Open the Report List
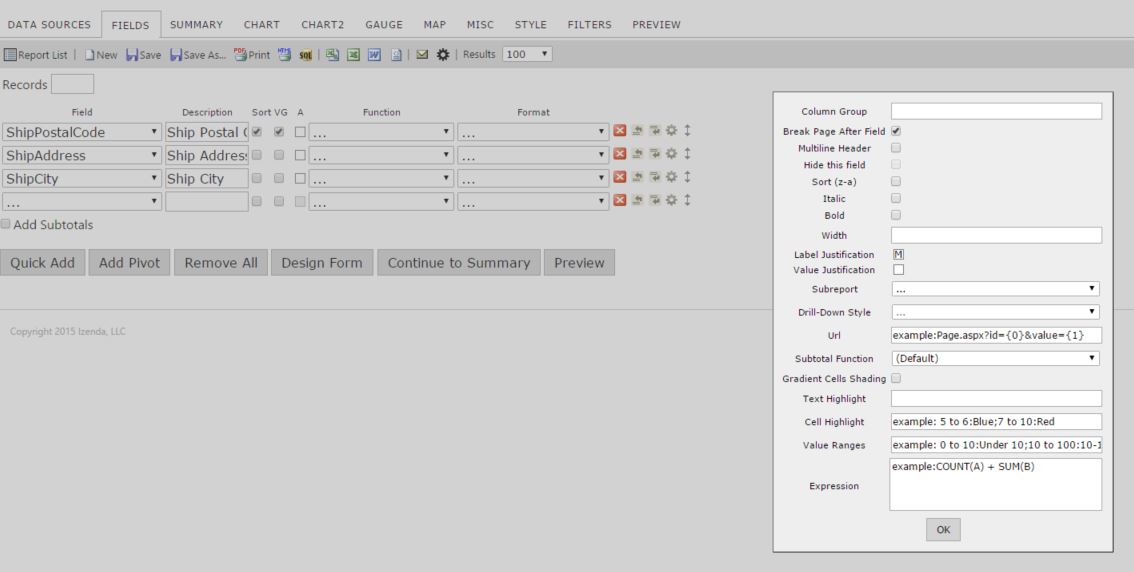This screenshot has height=572, width=1134. click(35, 55)
